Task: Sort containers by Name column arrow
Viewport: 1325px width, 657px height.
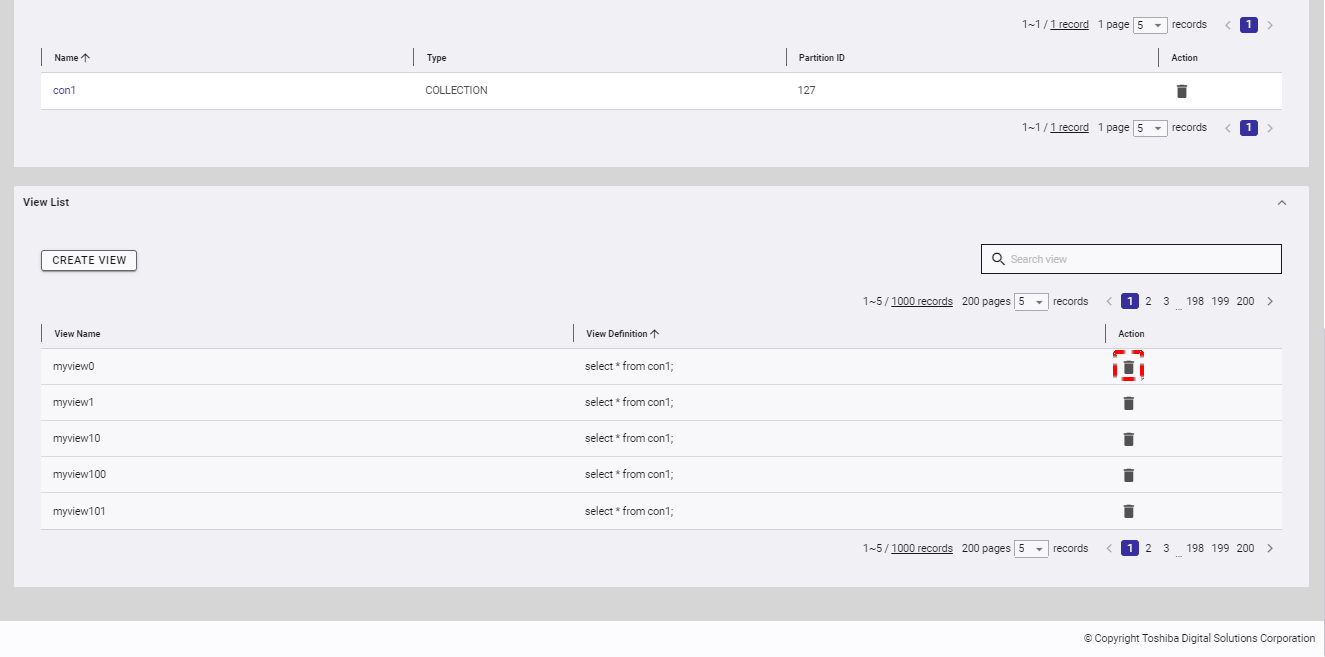Action: click(85, 58)
